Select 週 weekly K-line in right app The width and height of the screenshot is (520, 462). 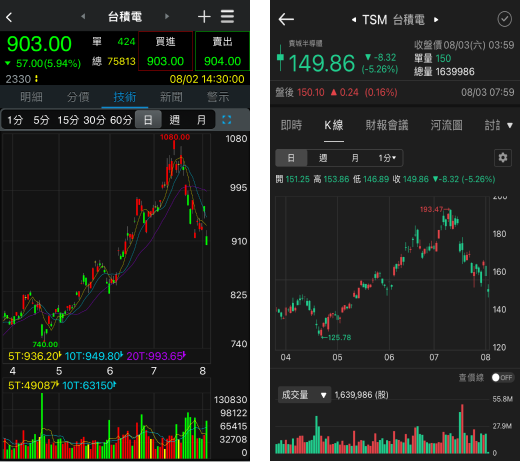[x=323, y=158]
